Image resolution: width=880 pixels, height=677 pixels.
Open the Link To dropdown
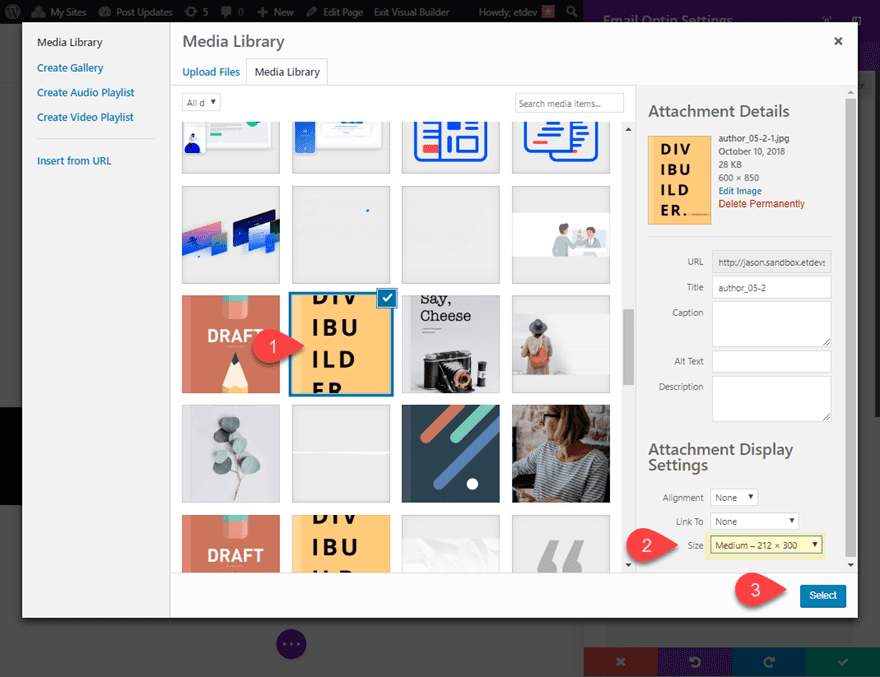tap(754, 520)
